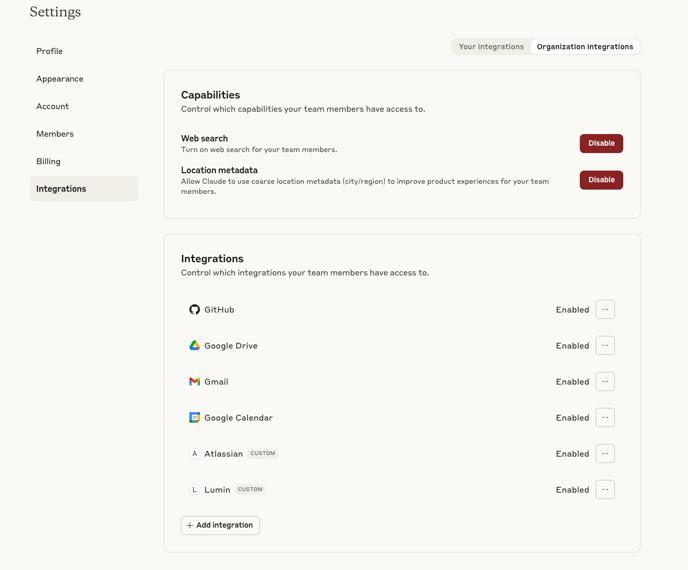Open the Google Drive row options menu

(605, 345)
